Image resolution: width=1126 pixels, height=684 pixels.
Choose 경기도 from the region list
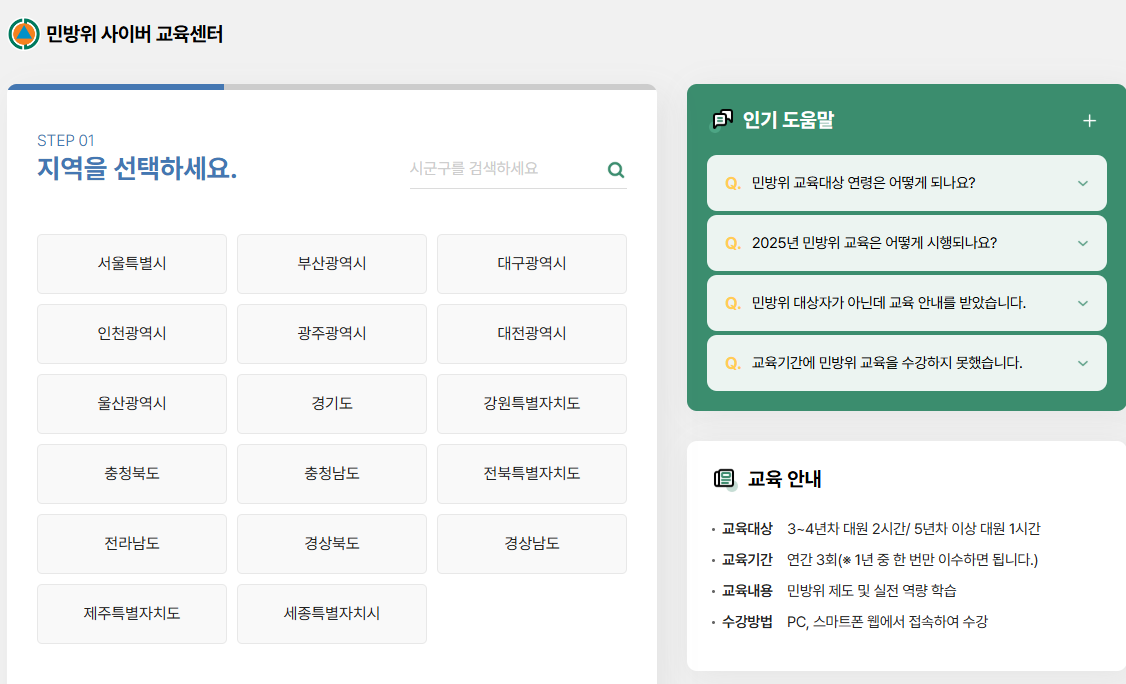(331, 403)
